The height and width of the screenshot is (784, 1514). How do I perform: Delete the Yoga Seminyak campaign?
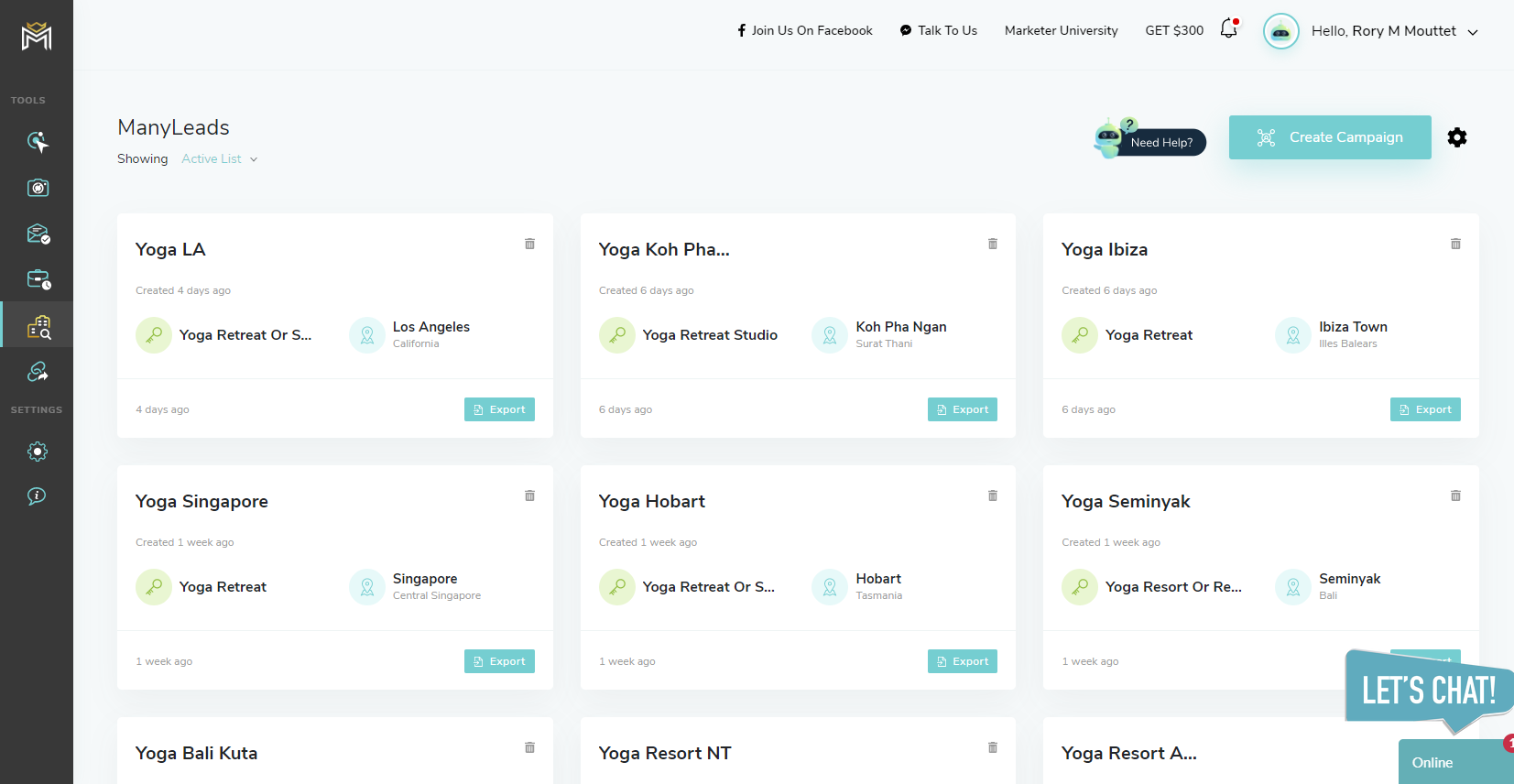click(1455, 495)
